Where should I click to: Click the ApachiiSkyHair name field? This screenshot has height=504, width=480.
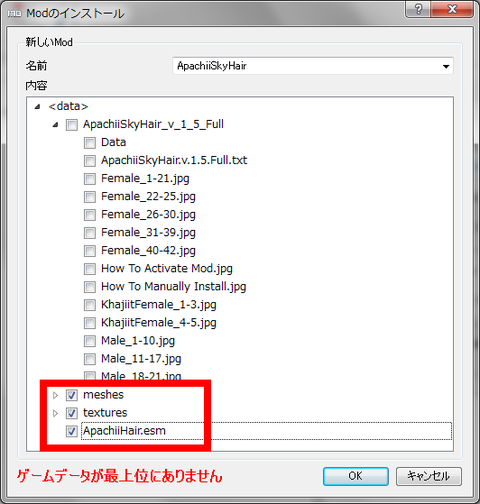tap(313, 66)
